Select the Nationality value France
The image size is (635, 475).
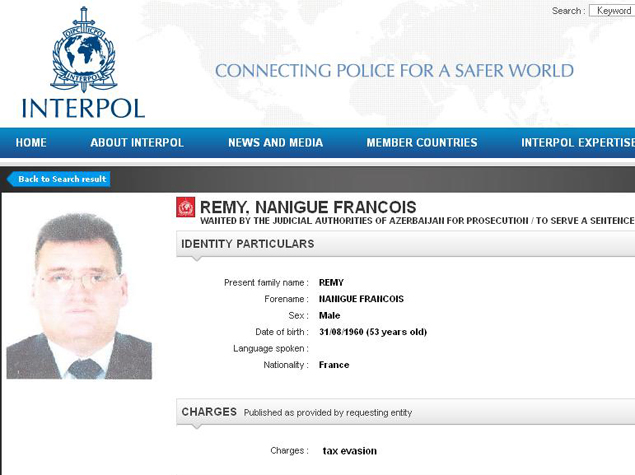(x=334, y=365)
